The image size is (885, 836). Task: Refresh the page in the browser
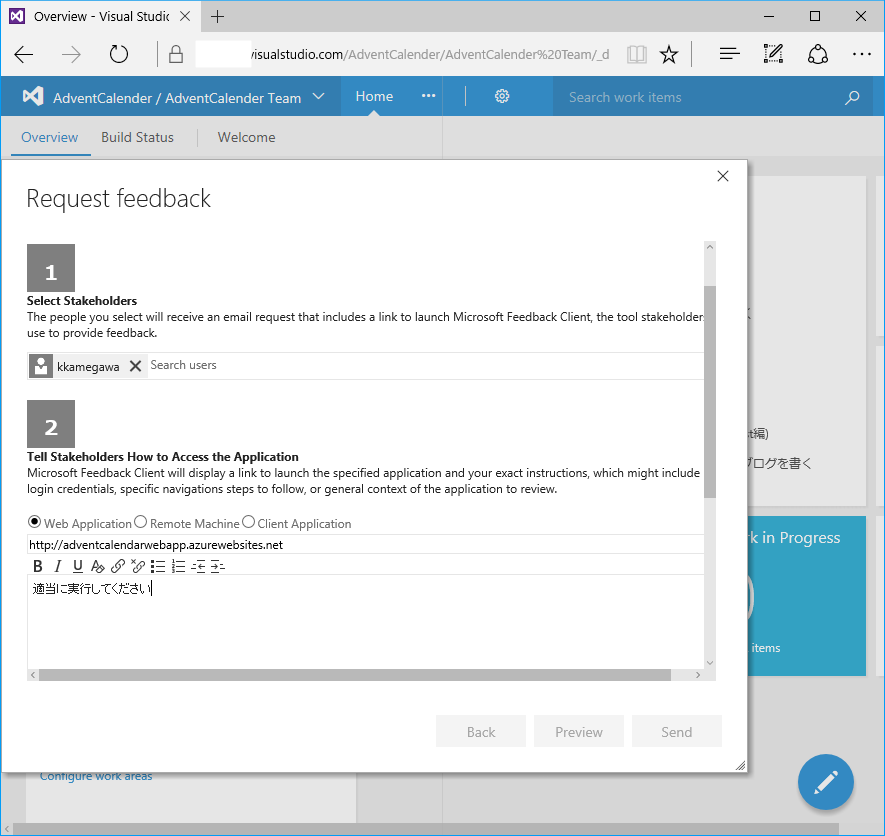click(119, 55)
